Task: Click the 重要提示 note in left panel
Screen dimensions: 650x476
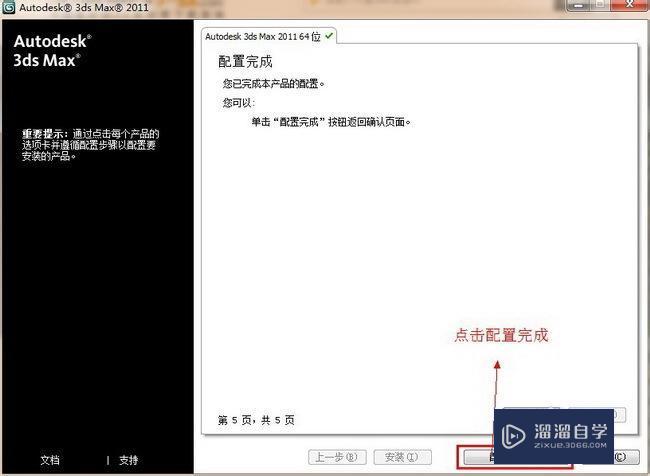Action: 90,145
